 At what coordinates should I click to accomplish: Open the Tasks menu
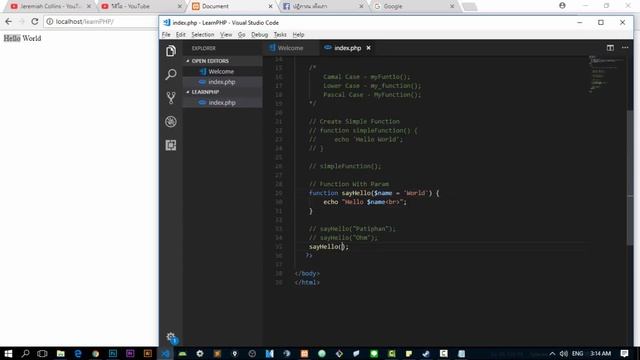point(280,35)
